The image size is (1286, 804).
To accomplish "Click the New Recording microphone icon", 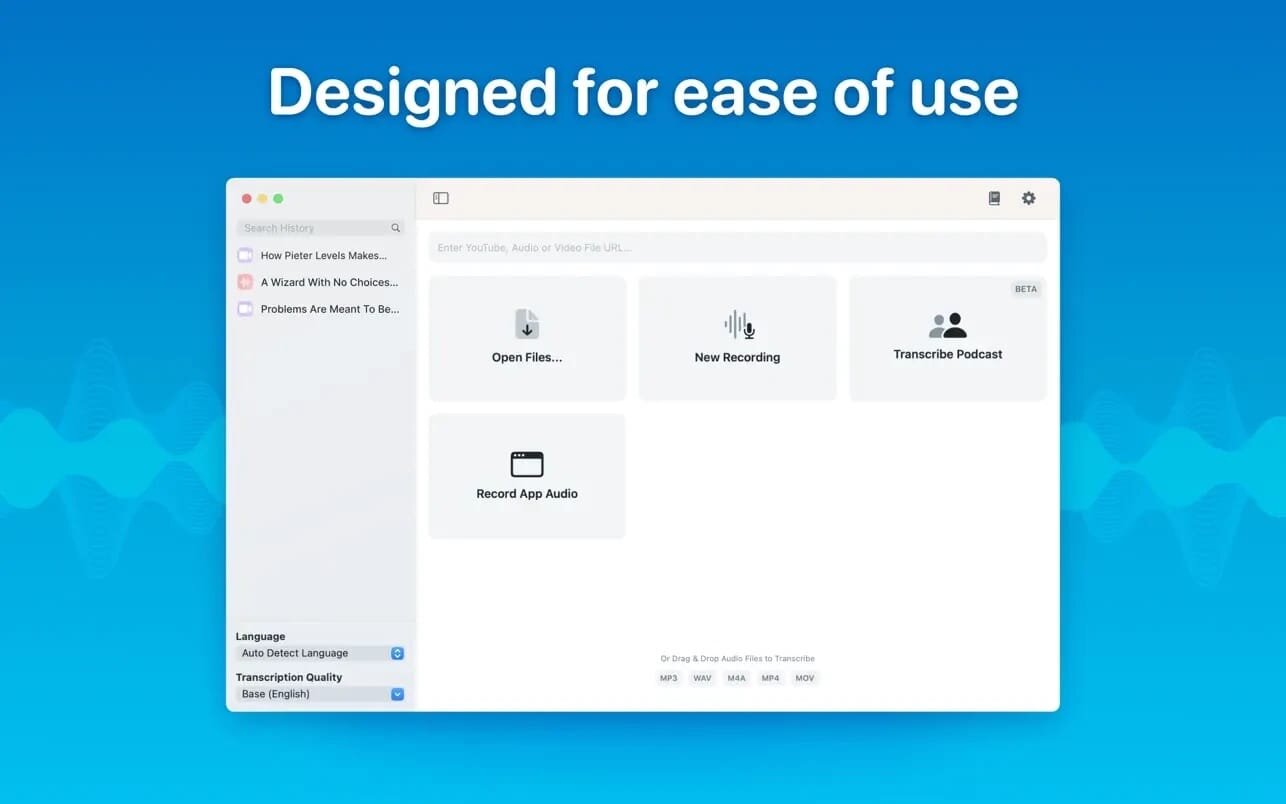I will click(x=738, y=324).
